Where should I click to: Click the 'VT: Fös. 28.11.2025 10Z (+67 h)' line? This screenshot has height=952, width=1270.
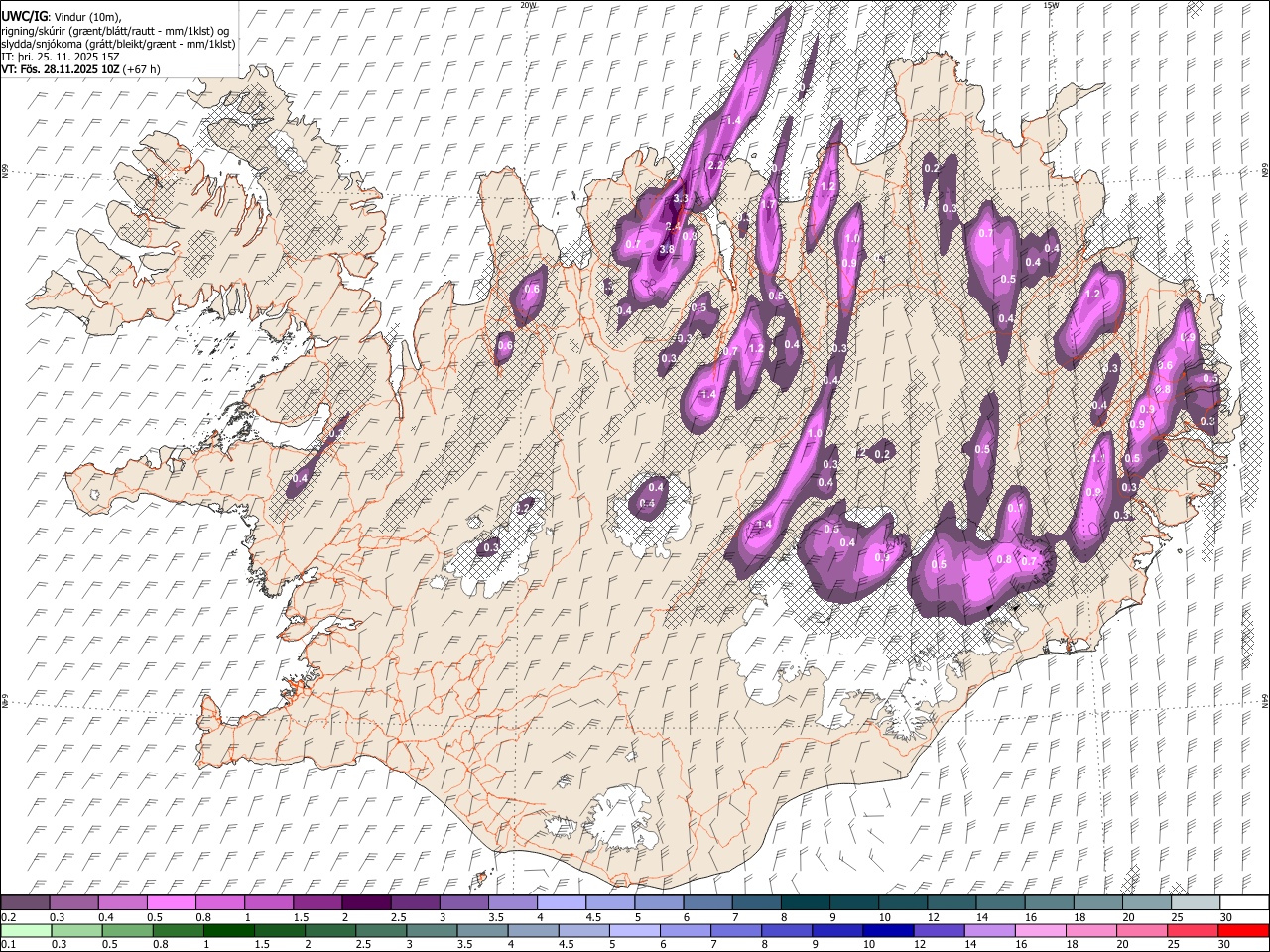[x=80, y=69]
